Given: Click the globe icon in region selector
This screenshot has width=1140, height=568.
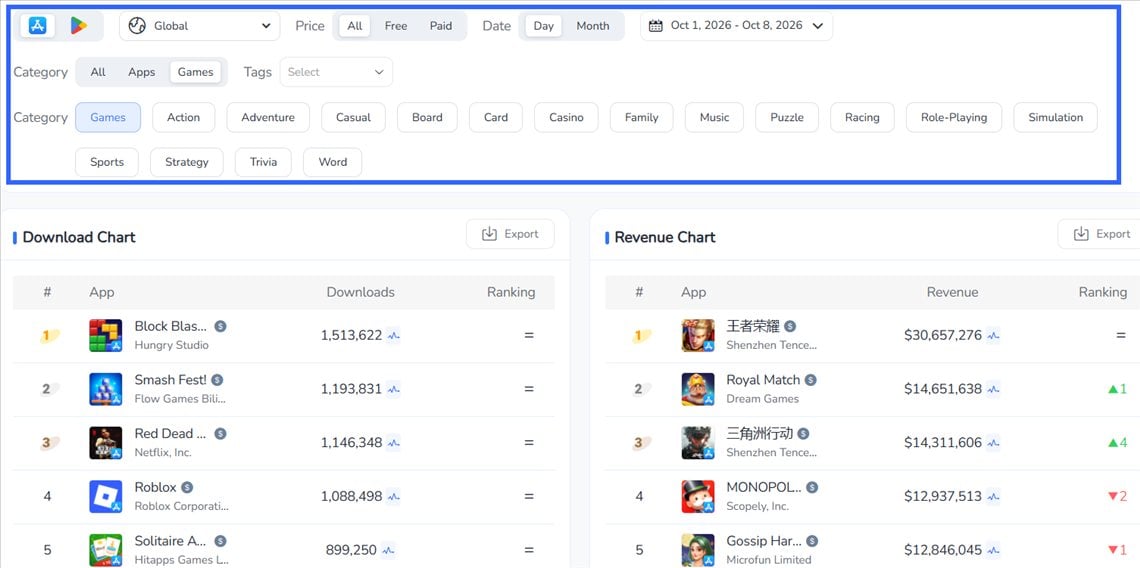Looking at the screenshot, I should [137, 26].
